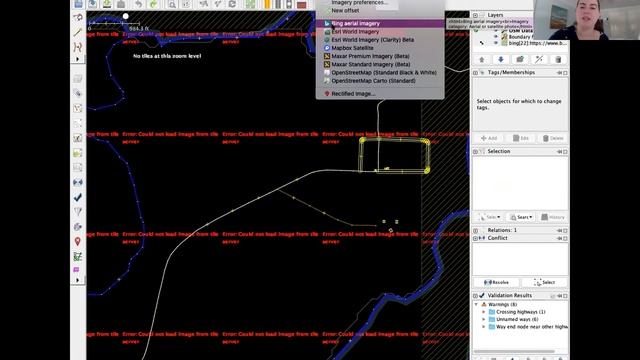
Task: Click the magnifier Search icon in top toolbar
Action: tap(172, 4)
